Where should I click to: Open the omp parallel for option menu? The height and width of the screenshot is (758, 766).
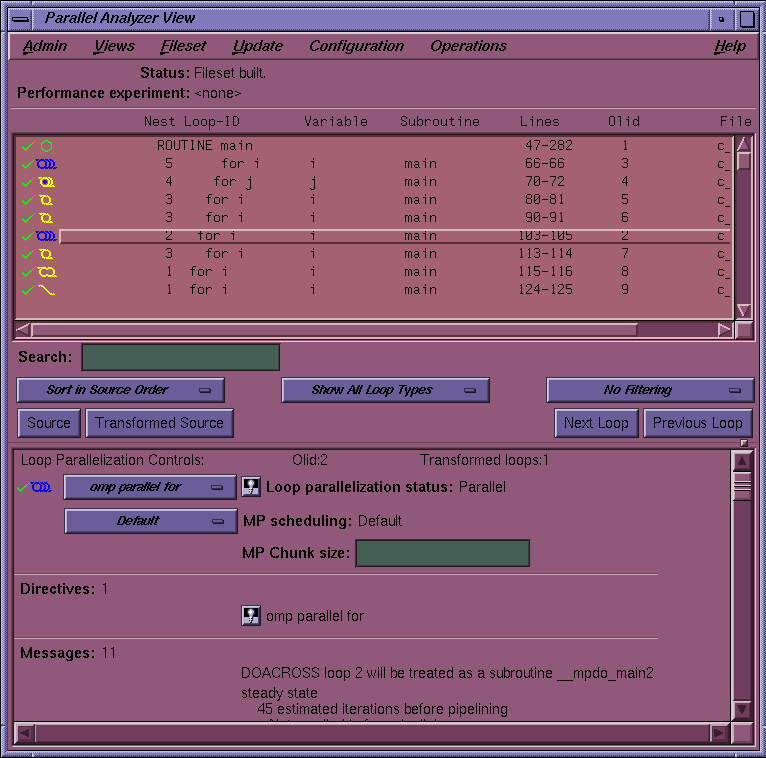coord(150,487)
